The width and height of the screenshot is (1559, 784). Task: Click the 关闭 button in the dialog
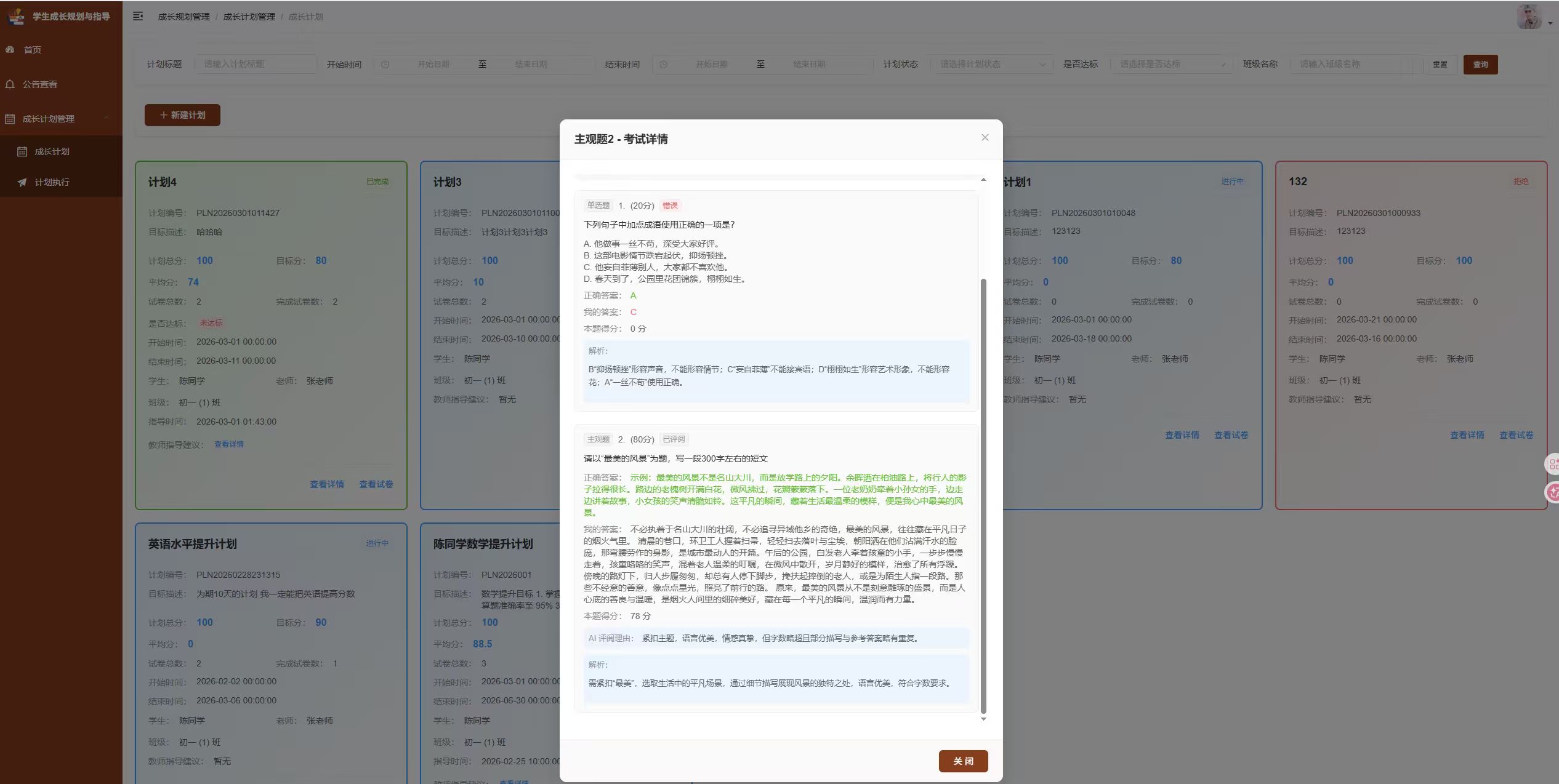tap(963, 761)
